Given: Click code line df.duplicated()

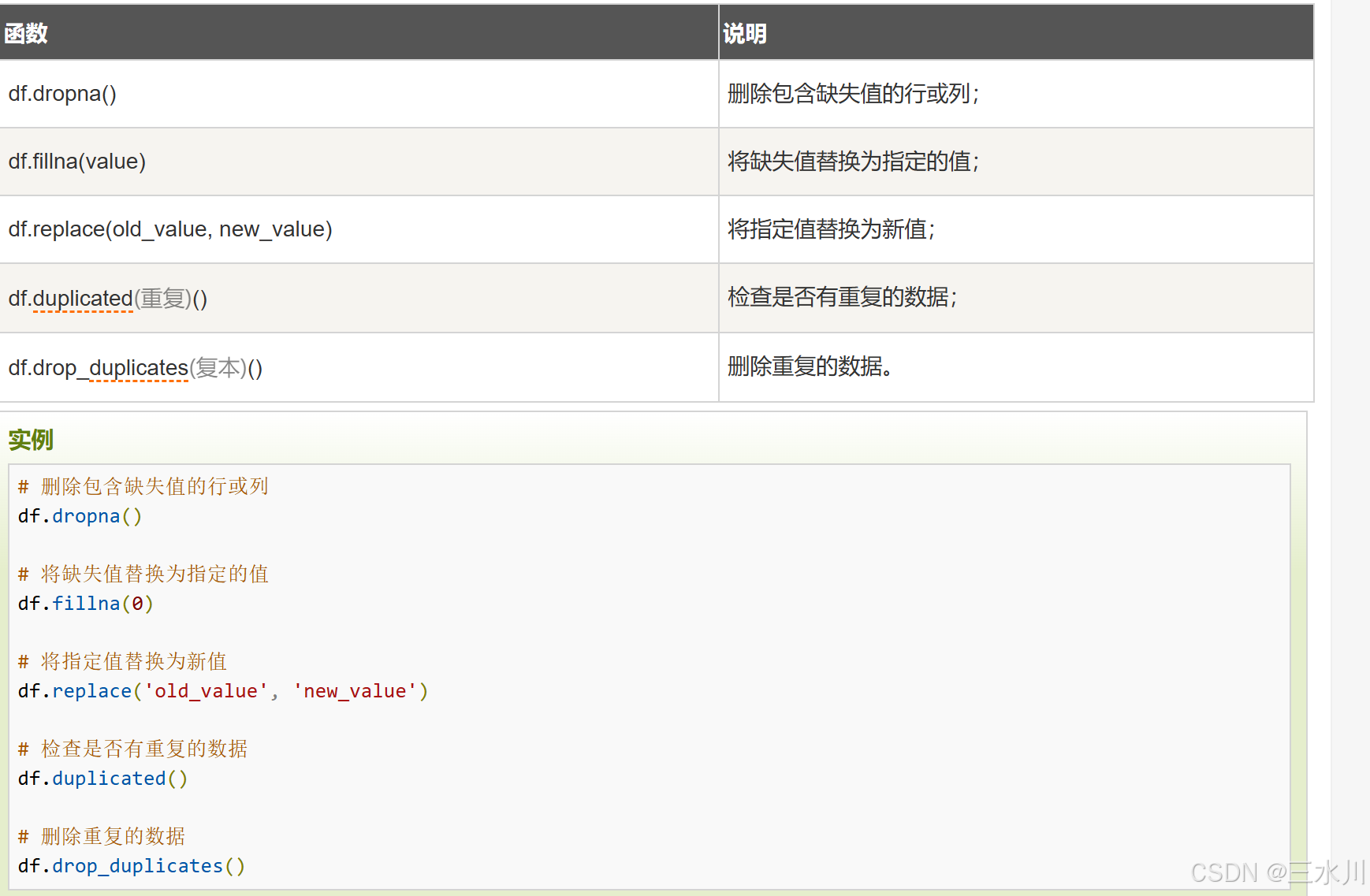Looking at the screenshot, I should coord(102,779).
